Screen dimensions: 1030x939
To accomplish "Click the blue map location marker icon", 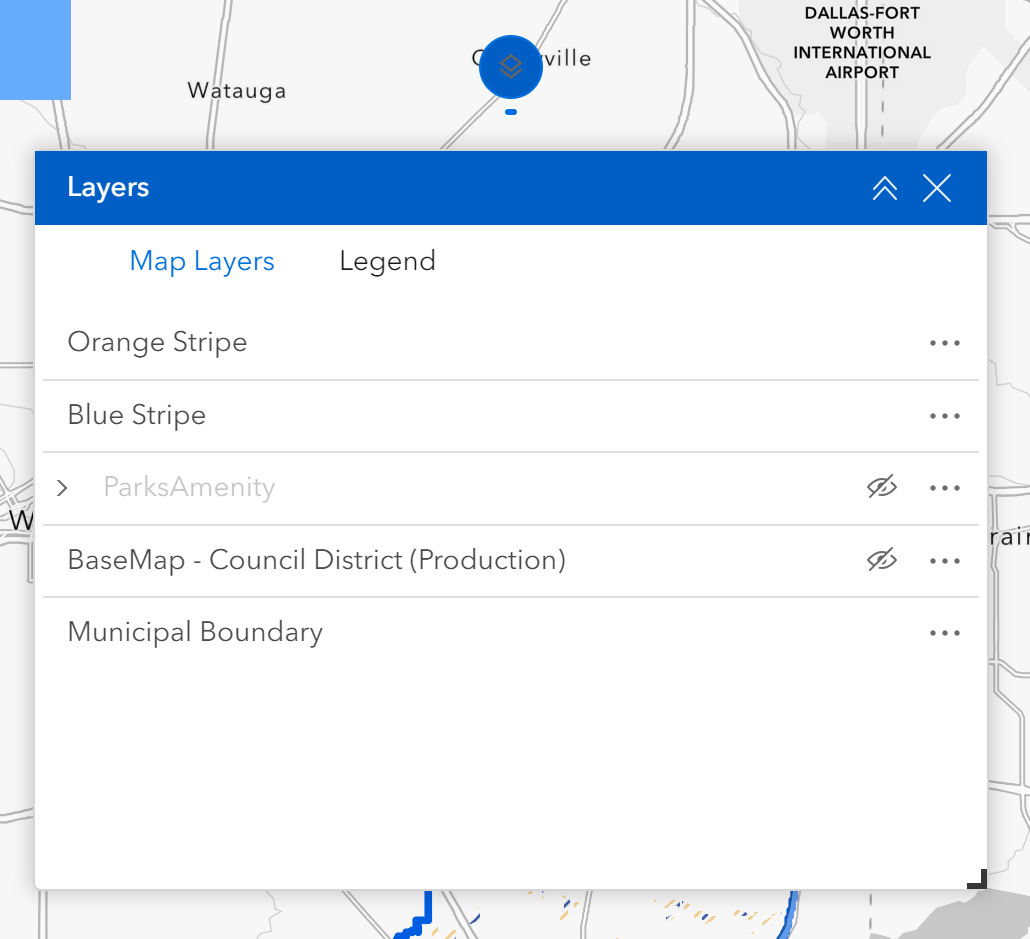I will coord(511,67).
